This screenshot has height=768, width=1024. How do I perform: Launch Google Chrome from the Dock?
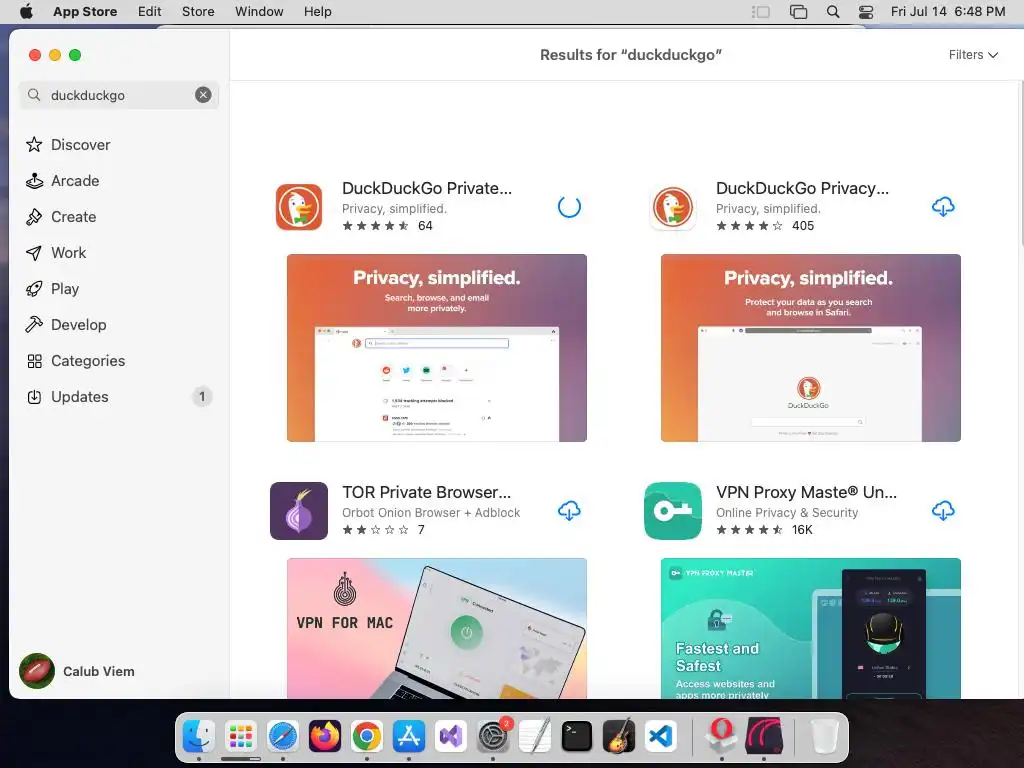pyautogui.click(x=366, y=737)
